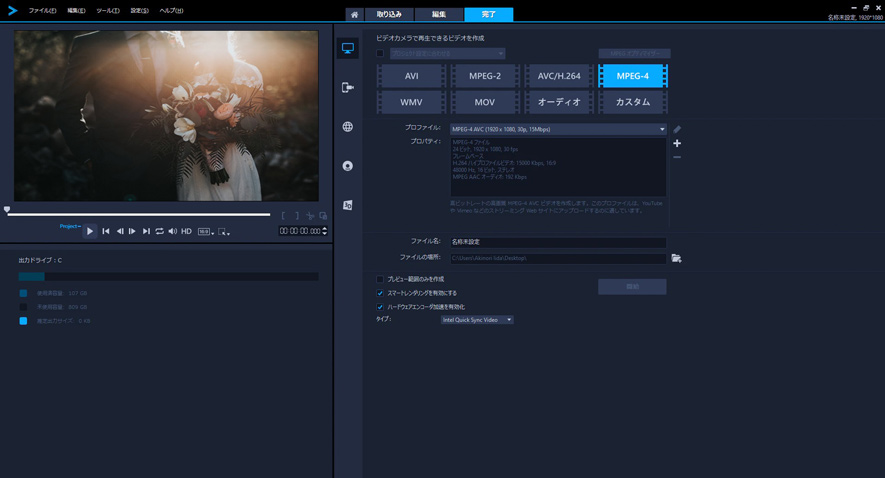Step forward one frame
Image resolution: width=885 pixels, height=478 pixels.
tap(132, 231)
